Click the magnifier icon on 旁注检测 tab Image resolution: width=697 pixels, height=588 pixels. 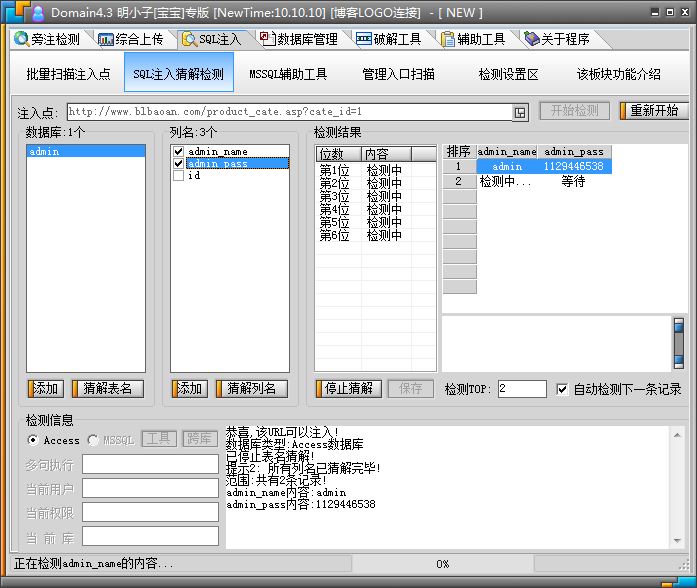21,39
